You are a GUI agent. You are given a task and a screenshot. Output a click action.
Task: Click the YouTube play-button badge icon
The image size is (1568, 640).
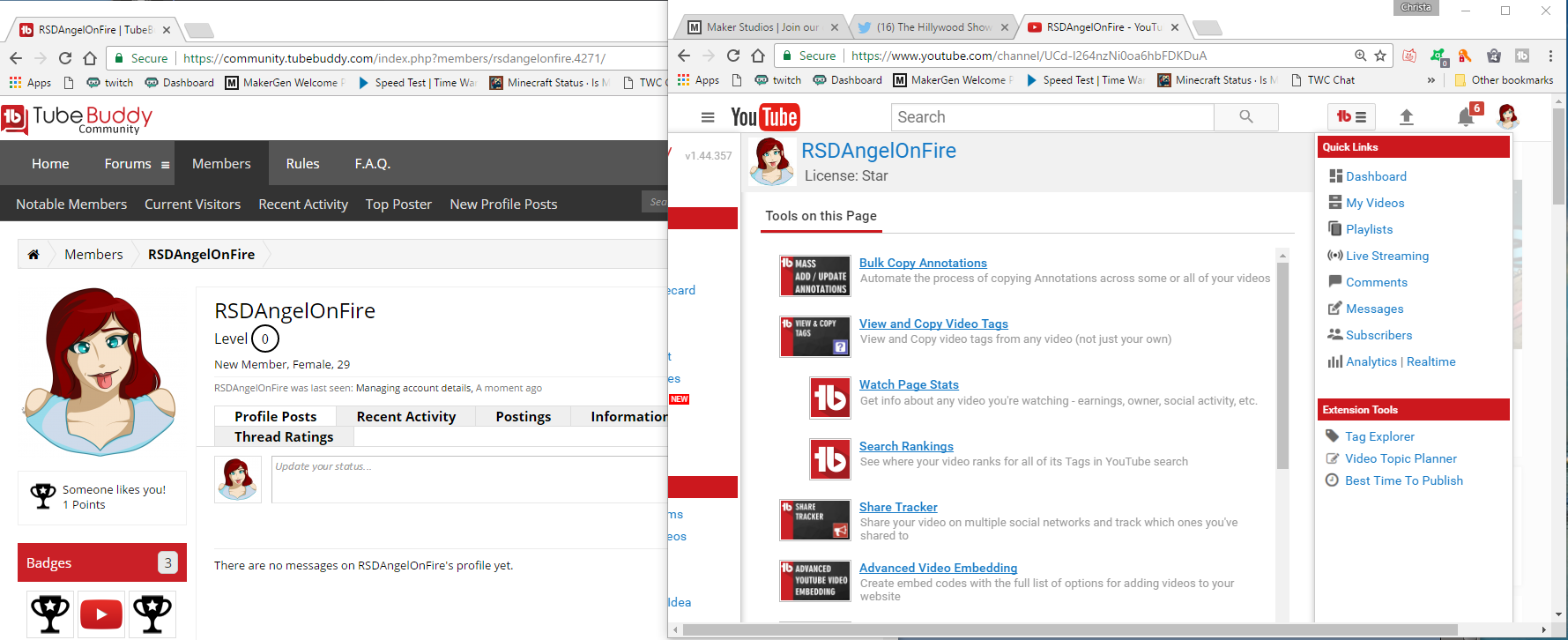tap(101, 614)
